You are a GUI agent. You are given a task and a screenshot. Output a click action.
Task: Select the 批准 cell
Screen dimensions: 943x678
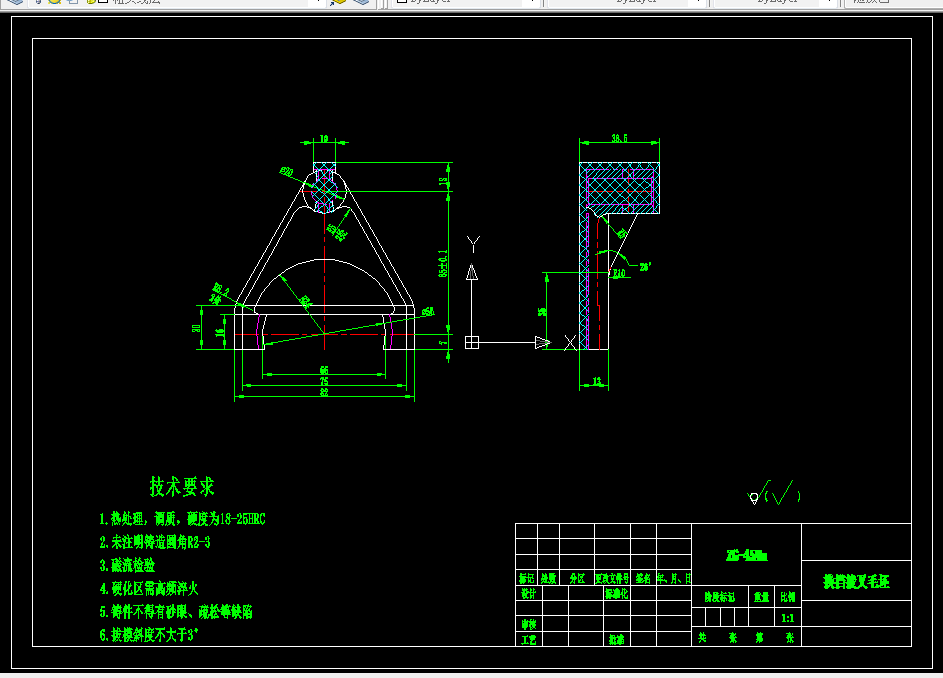click(616, 639)
